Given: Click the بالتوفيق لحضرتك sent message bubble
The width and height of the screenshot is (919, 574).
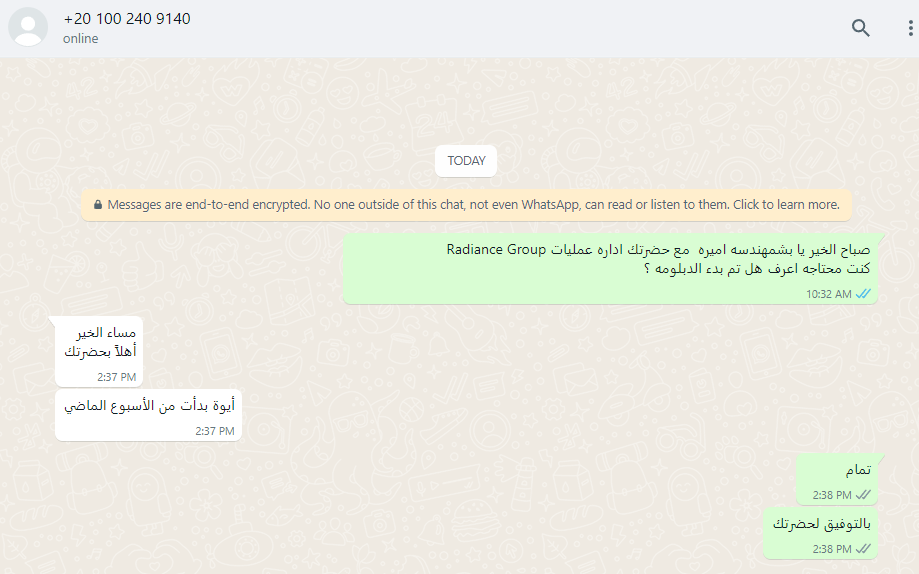Looking at the screenshot, I should (x=821, y=533).
